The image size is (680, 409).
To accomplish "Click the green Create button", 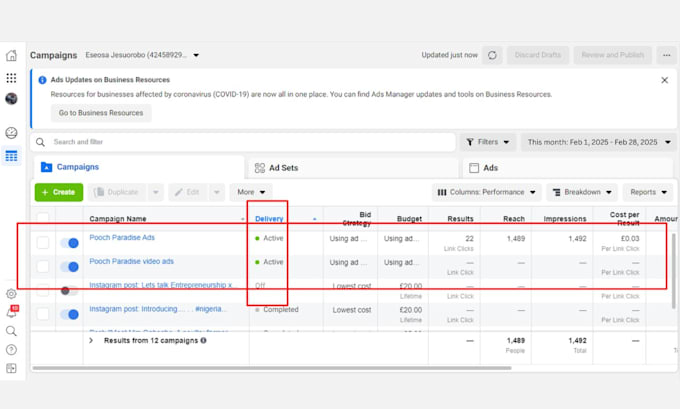I will [x=59, y=192].
